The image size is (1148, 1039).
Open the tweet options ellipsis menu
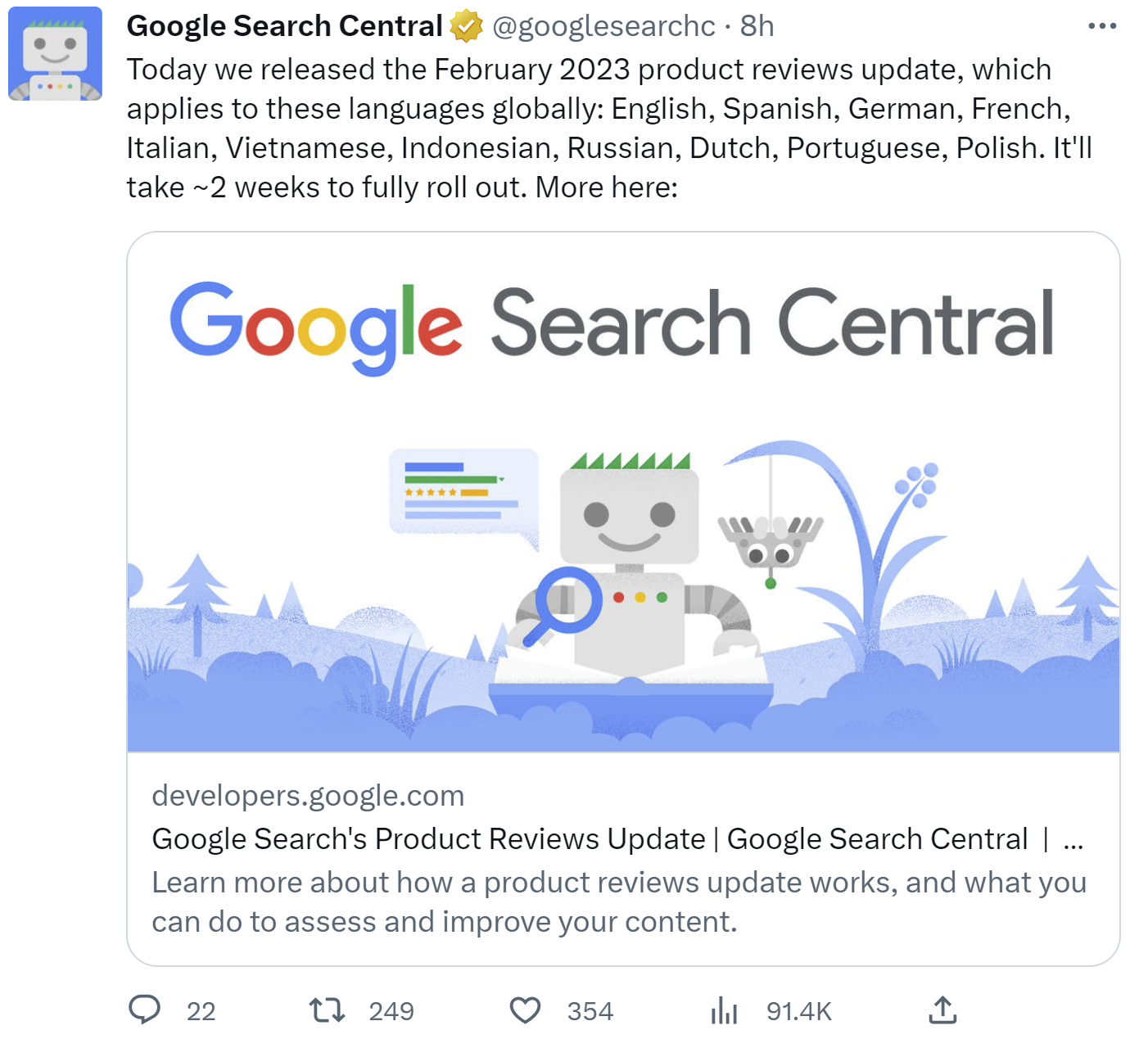pos(1101,25)
